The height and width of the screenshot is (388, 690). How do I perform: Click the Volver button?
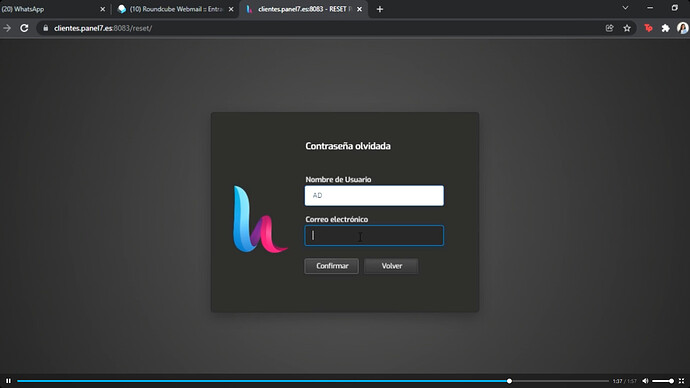pyautogui.click(x=391, y=266)
